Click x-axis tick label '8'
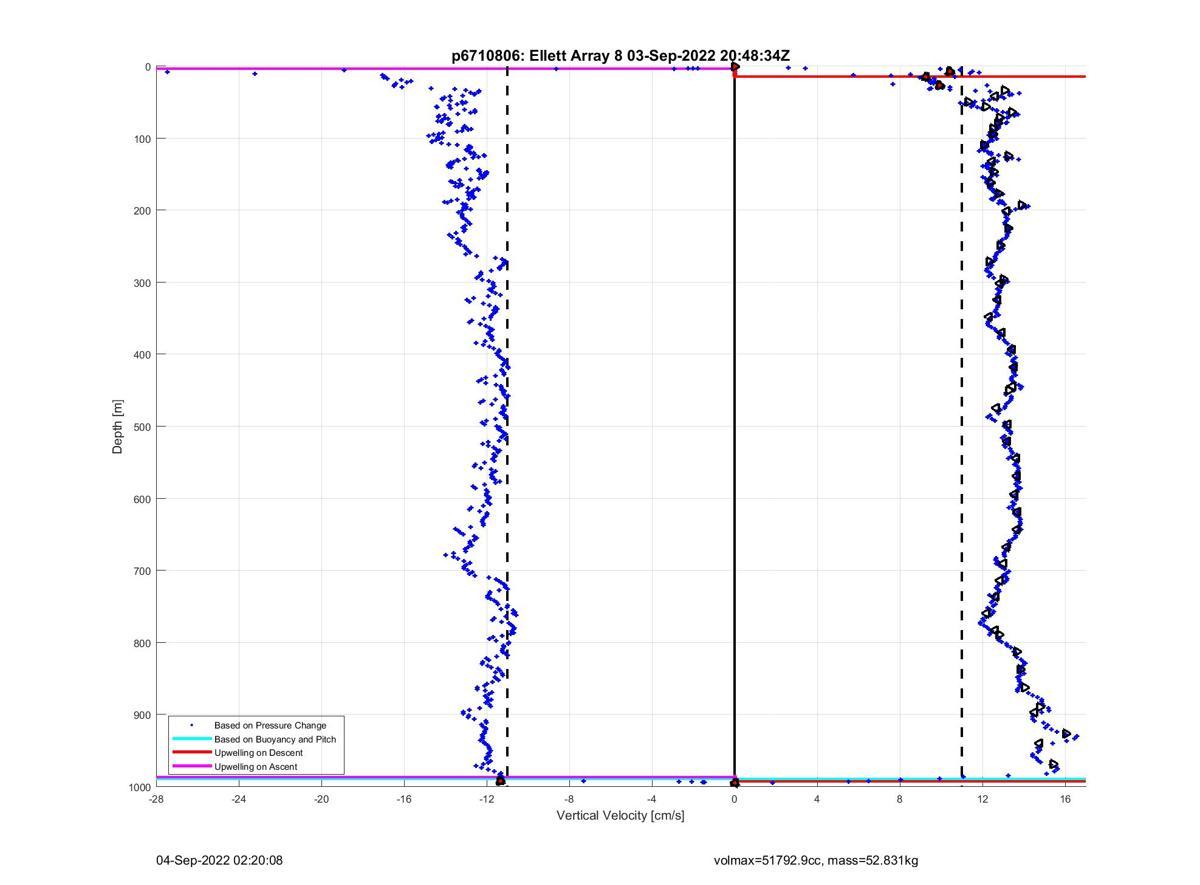 900,799
